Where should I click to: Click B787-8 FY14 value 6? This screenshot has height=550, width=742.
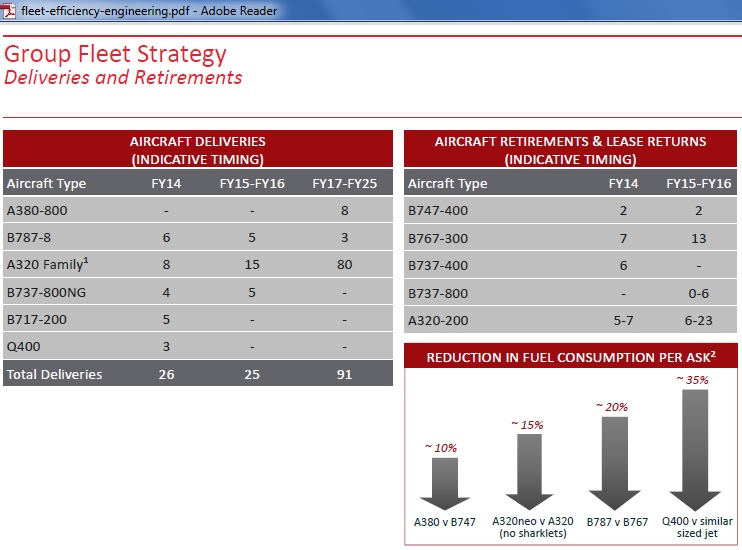(x=166, y=238)
